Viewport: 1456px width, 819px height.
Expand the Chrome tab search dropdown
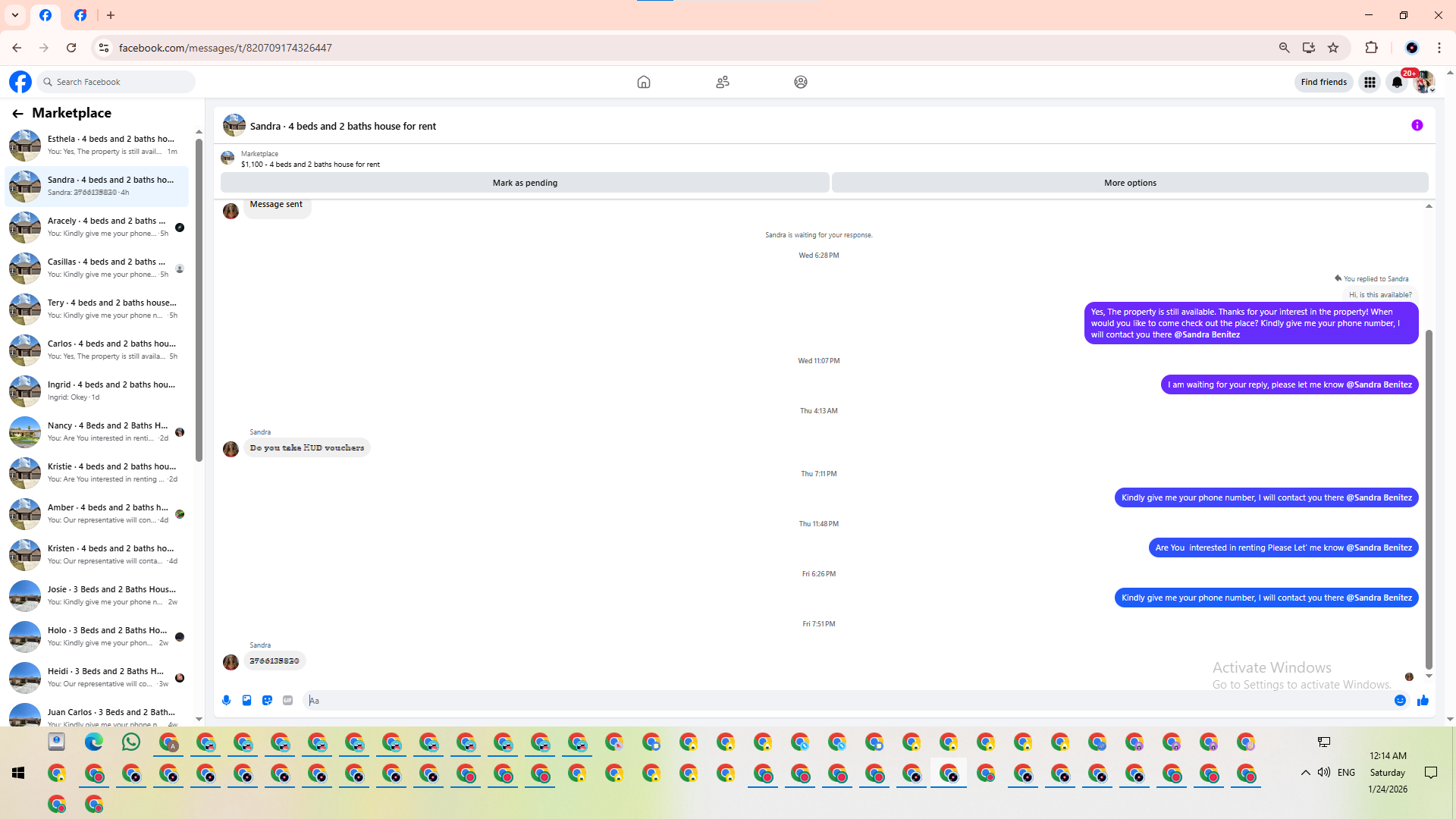pos(14,15)
